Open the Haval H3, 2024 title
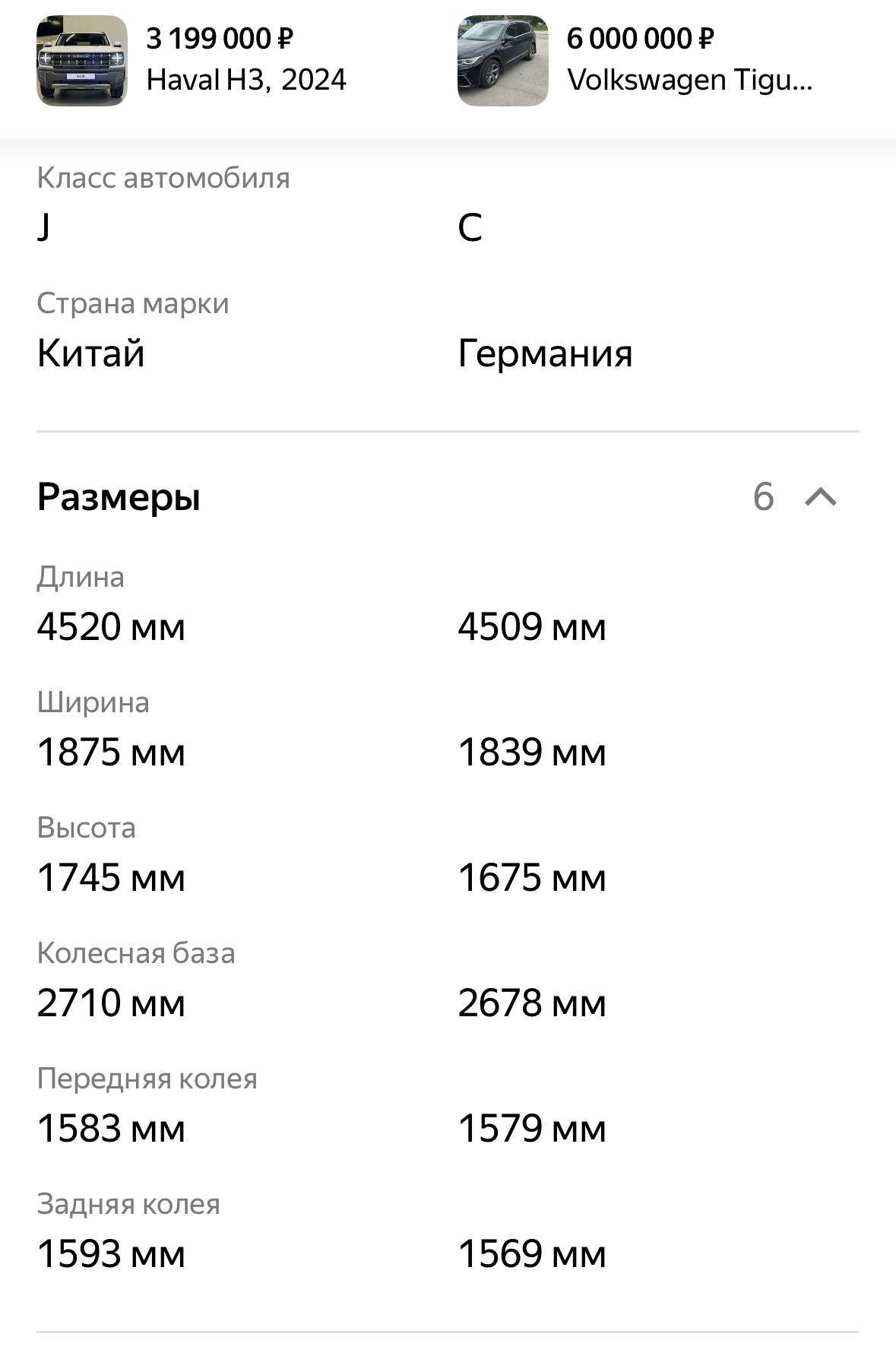The width and height of the screenshot is (896, 1356). [246, 80]
